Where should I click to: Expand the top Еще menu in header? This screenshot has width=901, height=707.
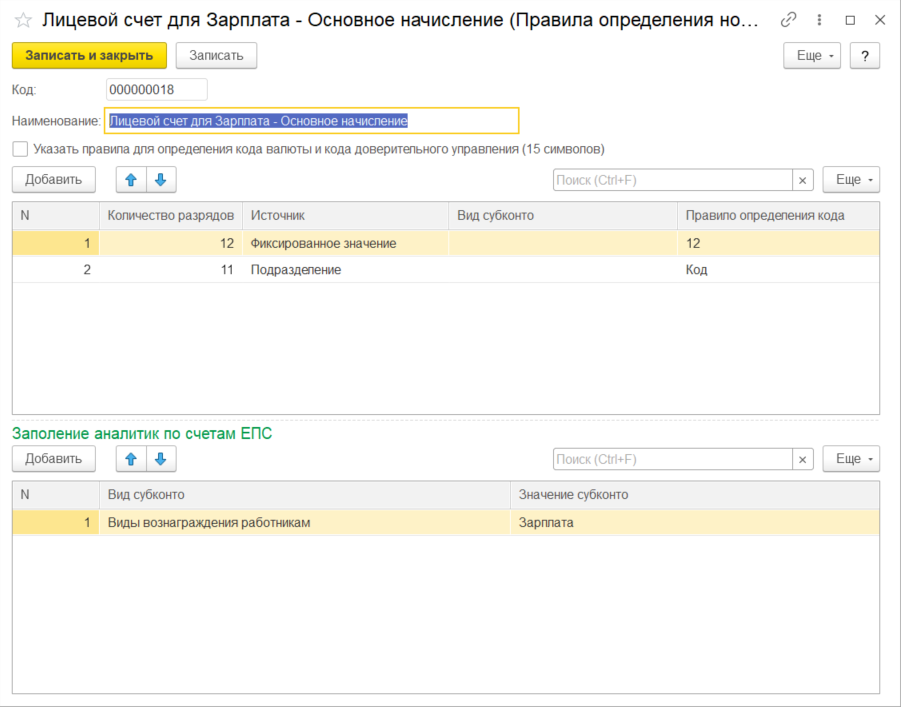[x=811, y=56]
